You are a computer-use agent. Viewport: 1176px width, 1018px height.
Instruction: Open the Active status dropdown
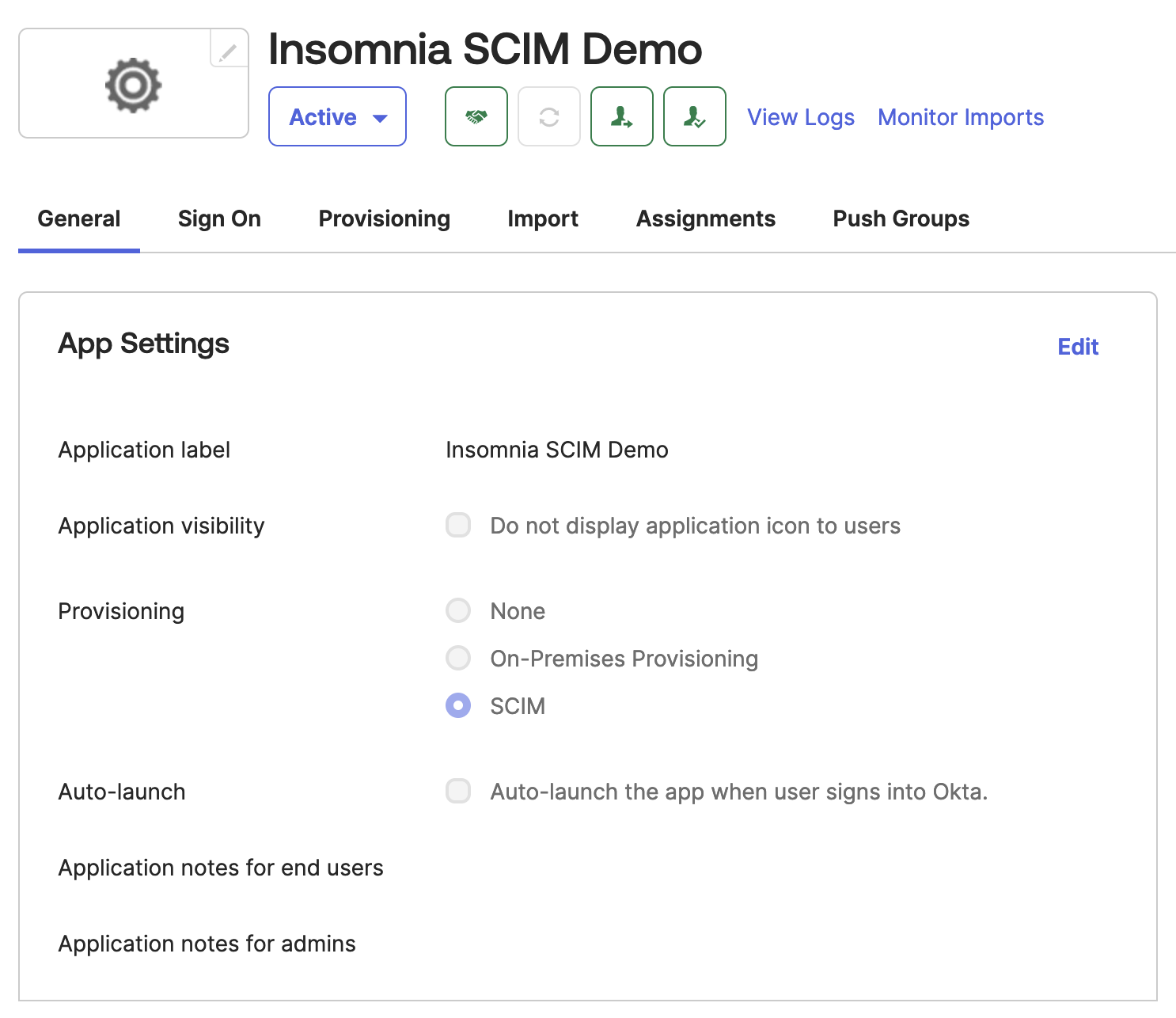pos(337,116)
